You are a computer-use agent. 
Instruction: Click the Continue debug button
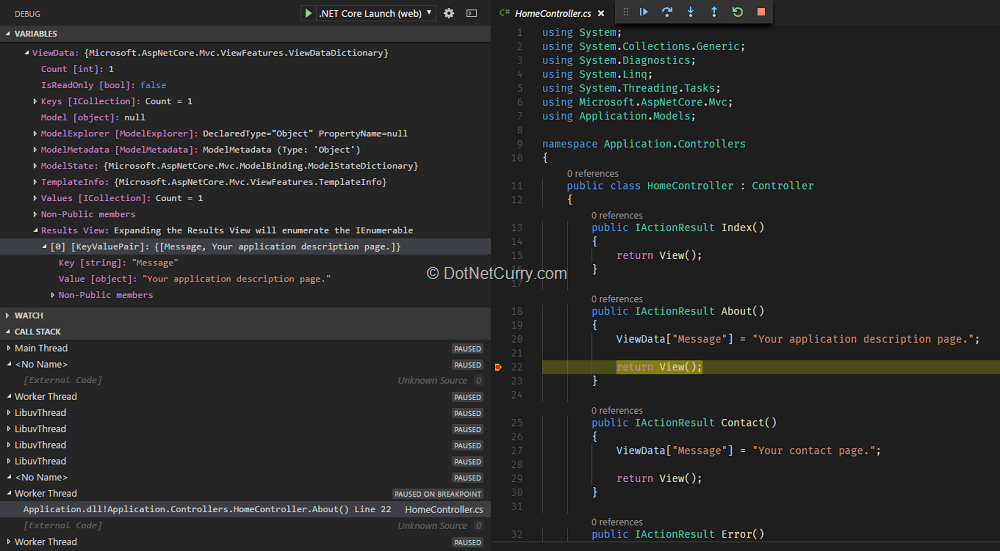point(644,12)
